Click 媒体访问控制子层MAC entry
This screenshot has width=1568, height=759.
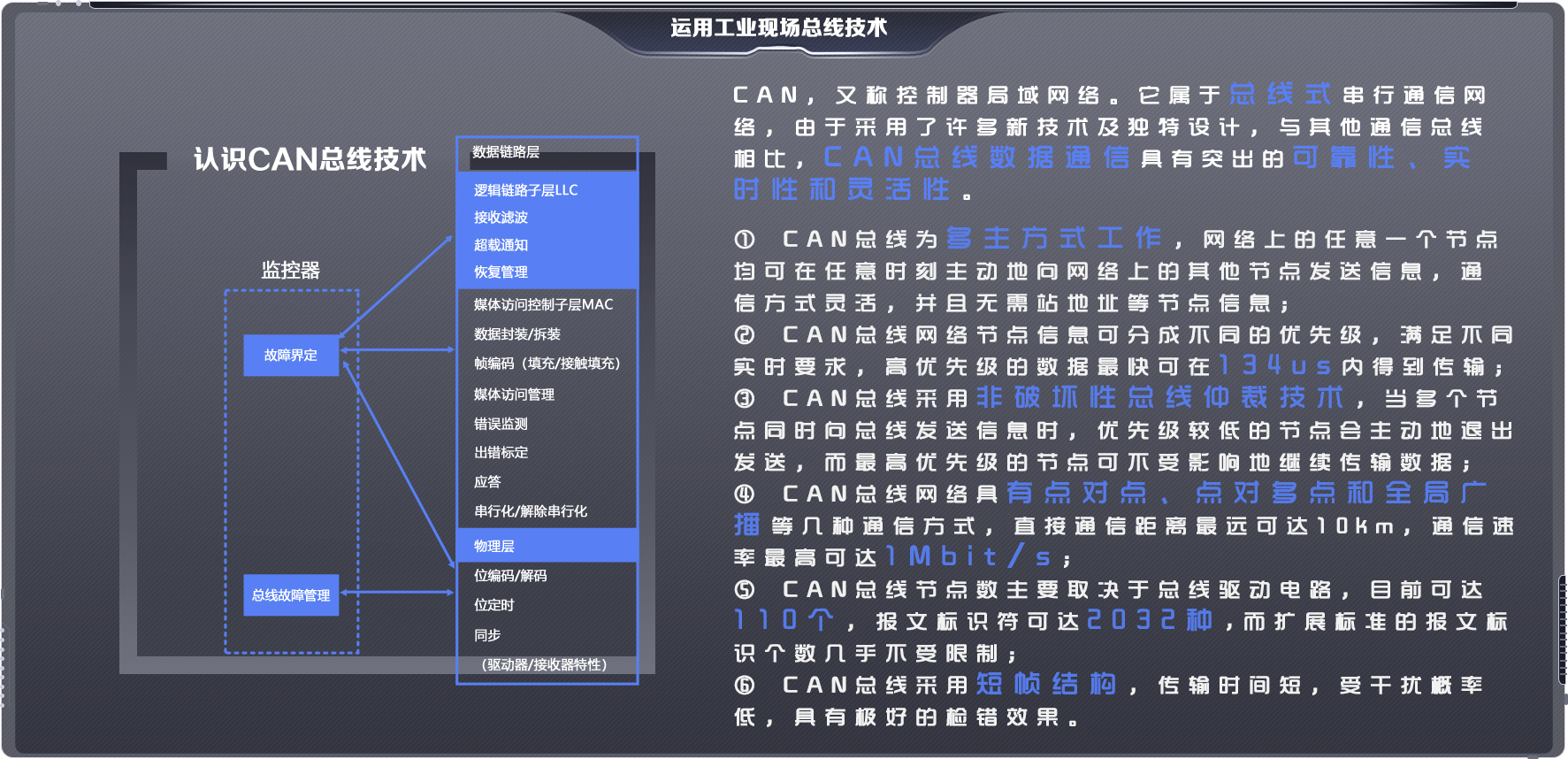coord(543,304)
